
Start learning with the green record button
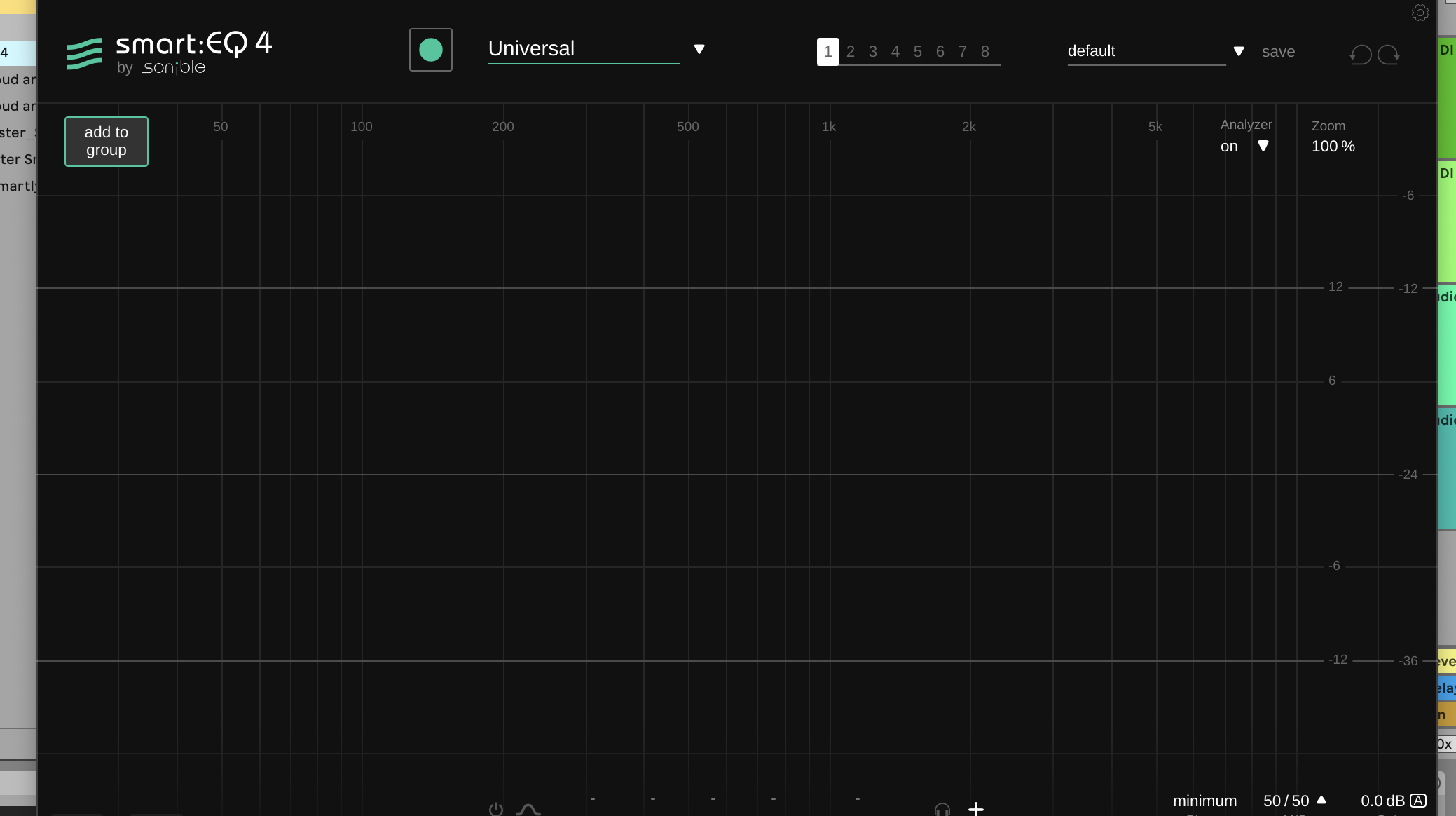[x=430, y=49]
